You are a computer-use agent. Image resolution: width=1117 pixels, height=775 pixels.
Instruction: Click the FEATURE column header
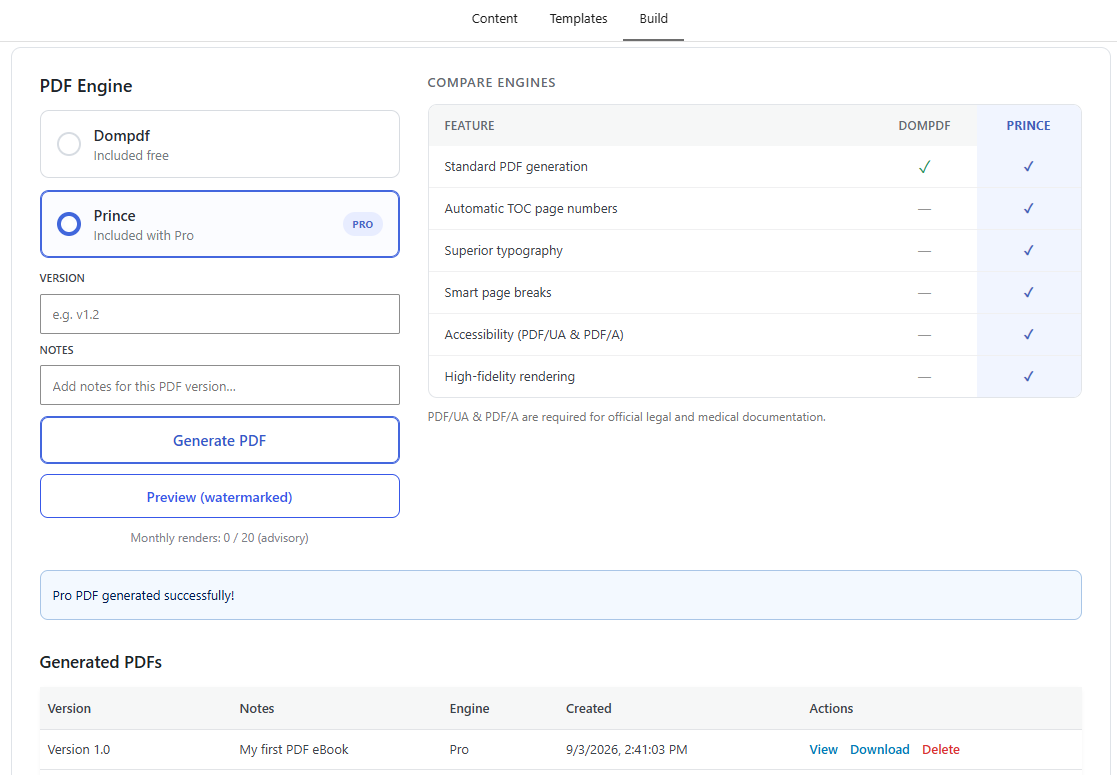click(x=469, y=125)
